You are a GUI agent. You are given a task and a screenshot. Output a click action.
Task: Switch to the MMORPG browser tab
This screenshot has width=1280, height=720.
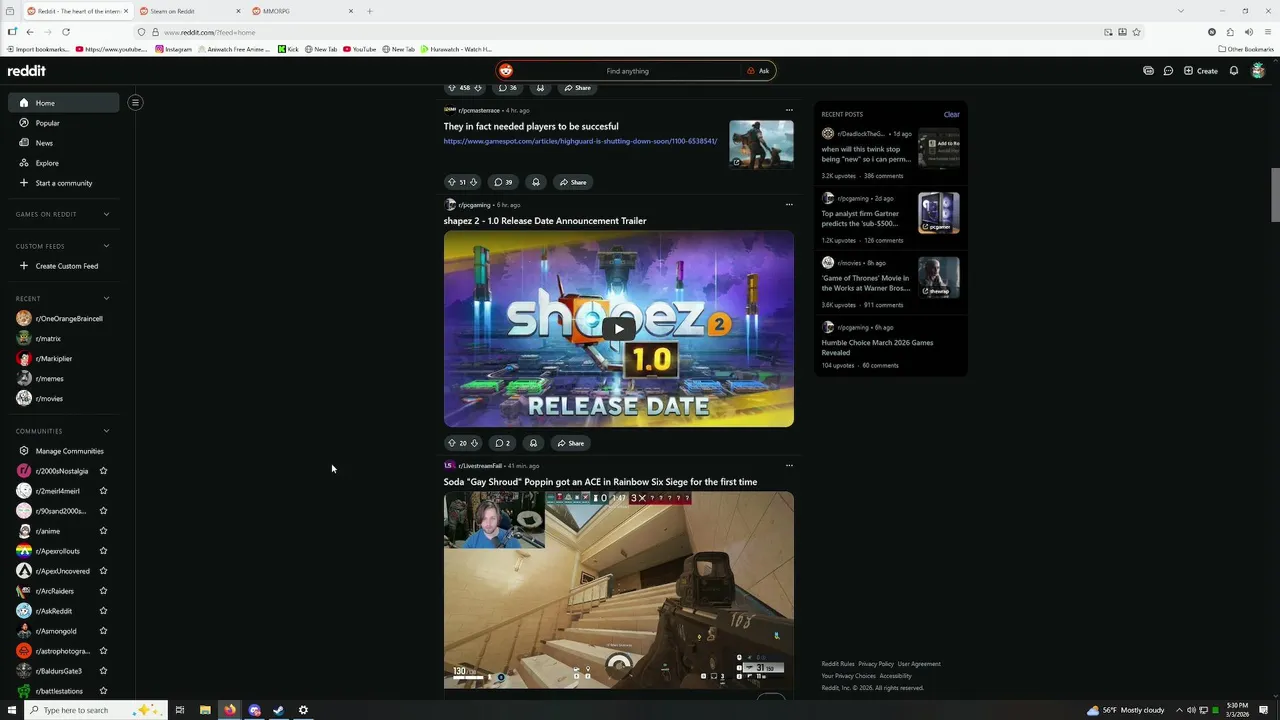pyautogui.click(x=302, y=11)
